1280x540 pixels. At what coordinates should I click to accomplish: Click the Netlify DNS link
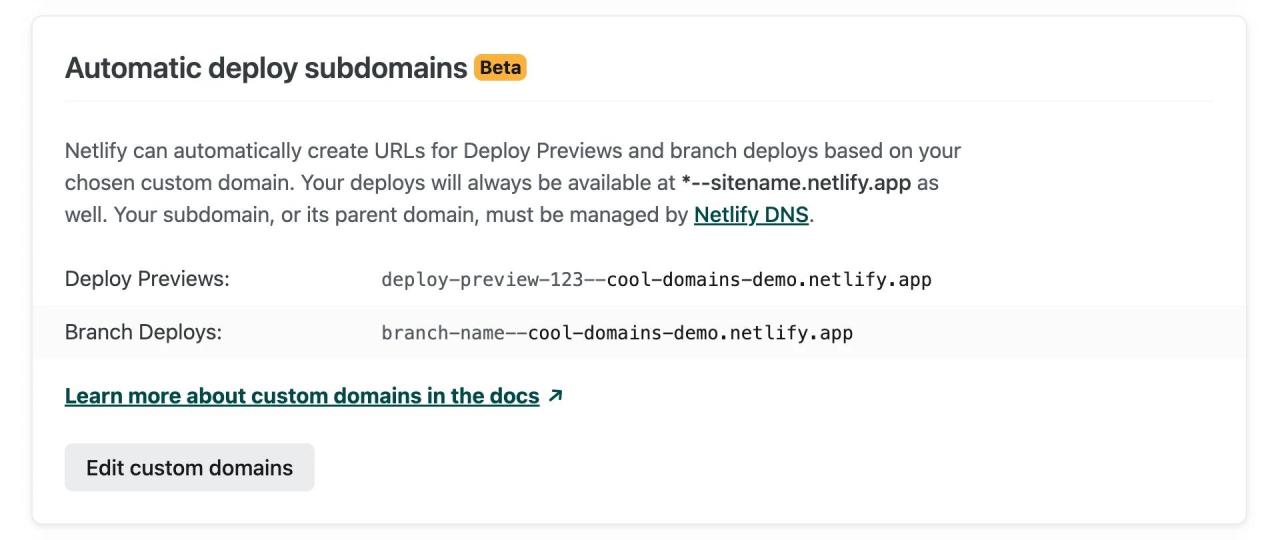click(x=751, y=214)
